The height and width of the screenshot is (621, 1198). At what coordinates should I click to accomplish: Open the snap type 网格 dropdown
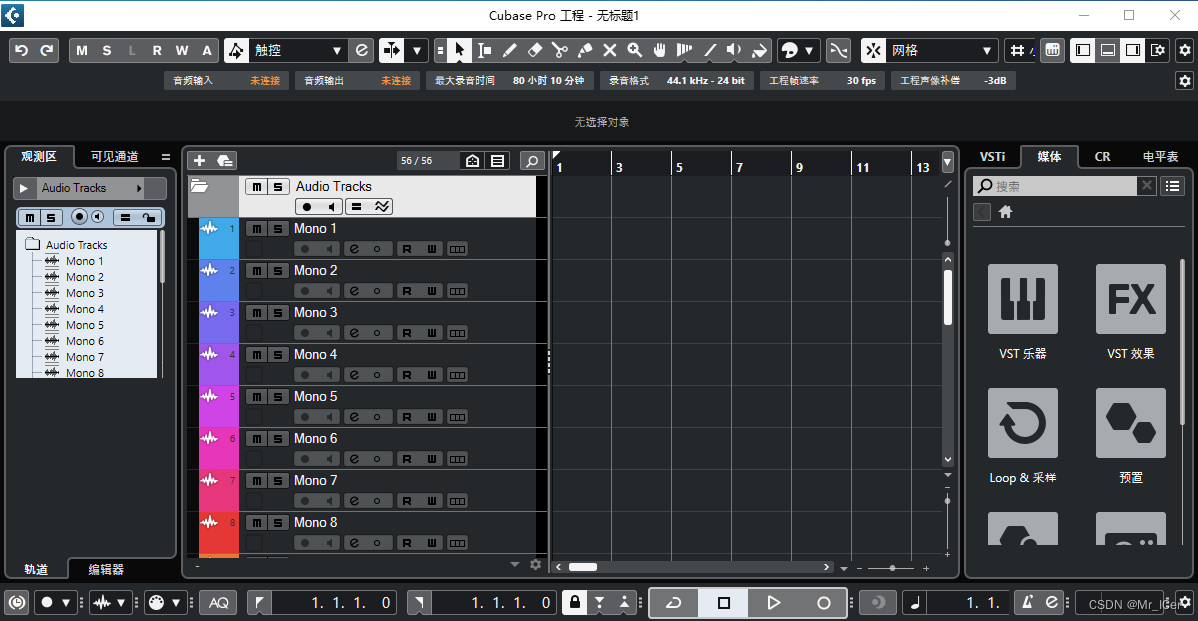[941, 50]
